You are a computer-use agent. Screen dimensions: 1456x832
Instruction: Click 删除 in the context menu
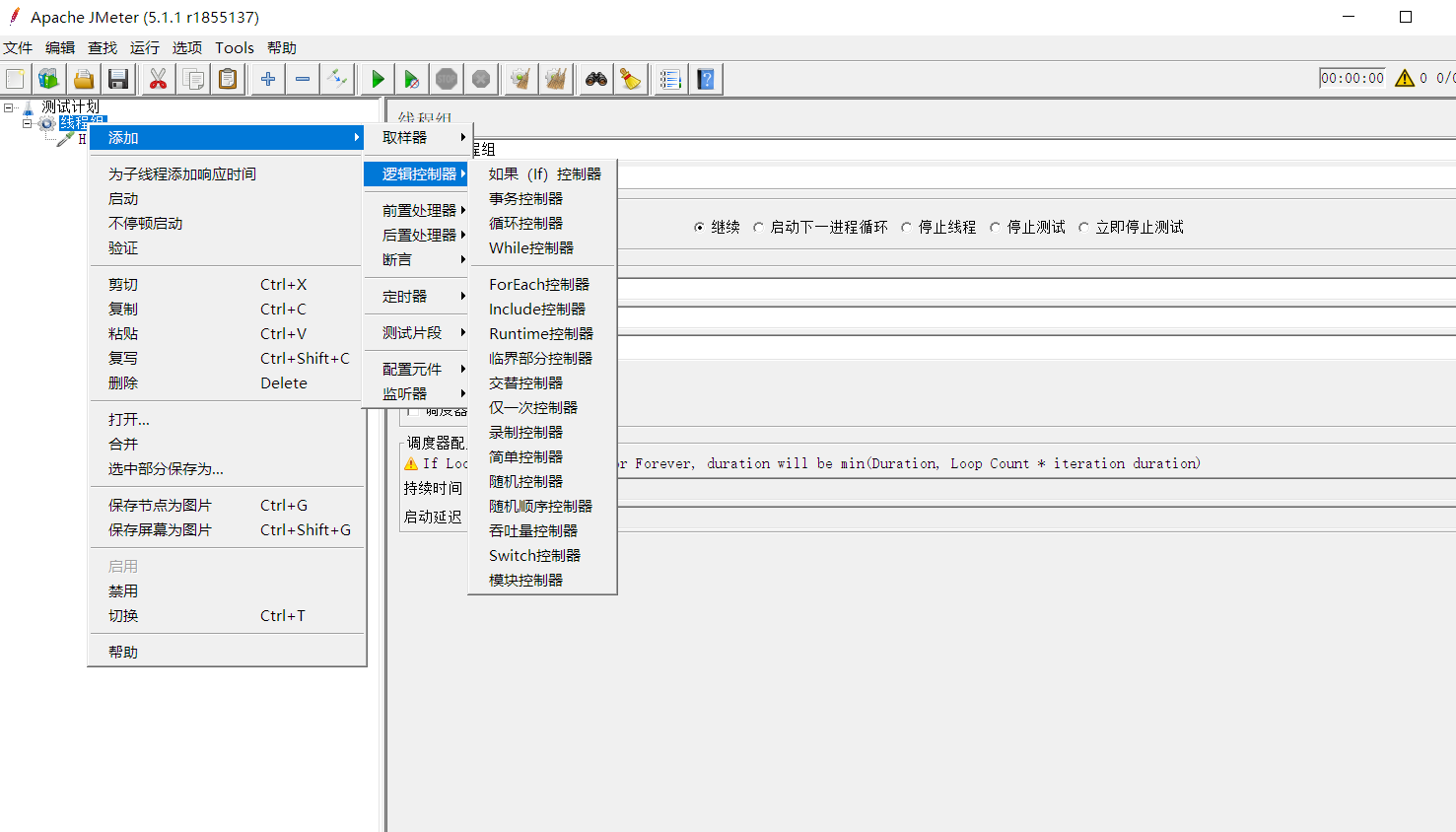[227, 382]
